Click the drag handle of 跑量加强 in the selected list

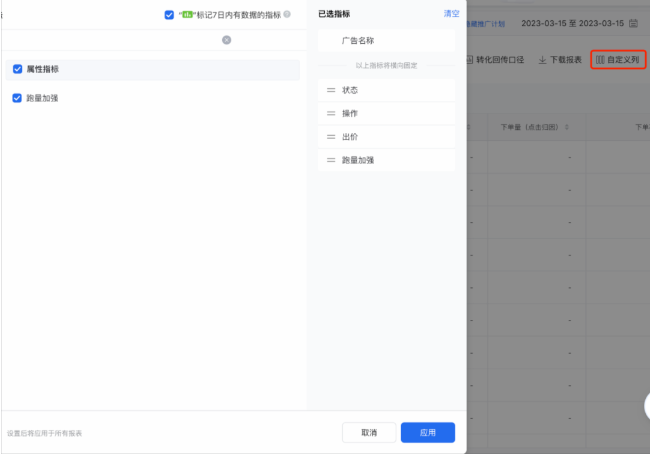point(331,160)
